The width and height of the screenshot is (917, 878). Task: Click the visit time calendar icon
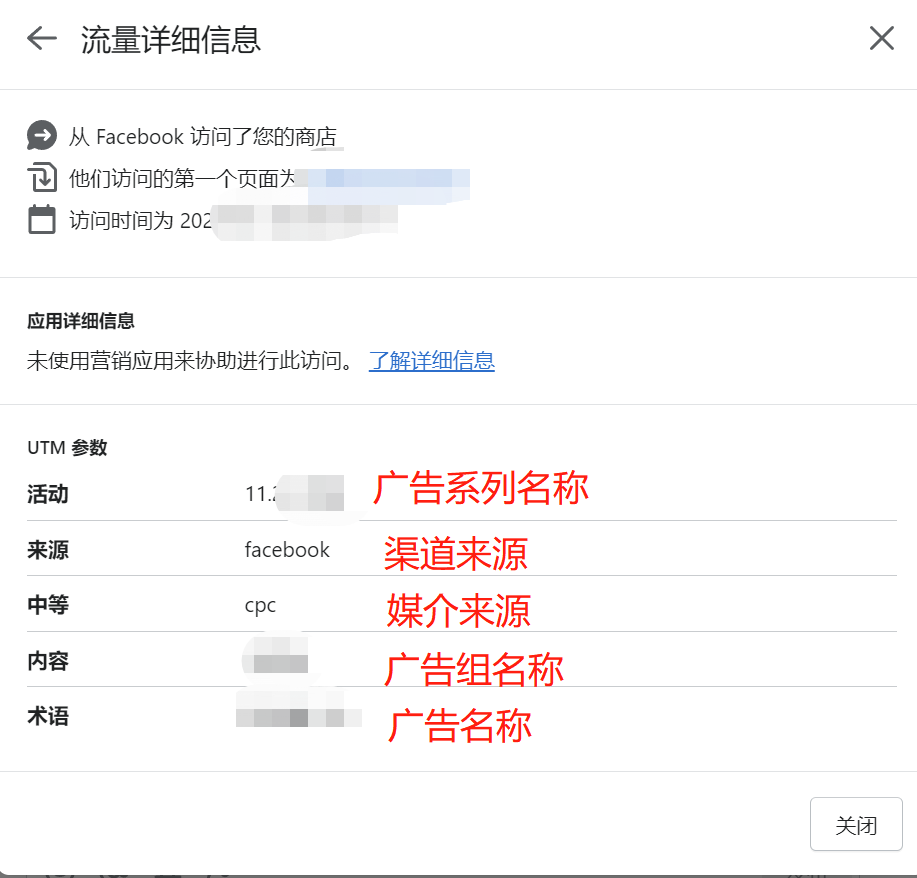tap(42, 220)
